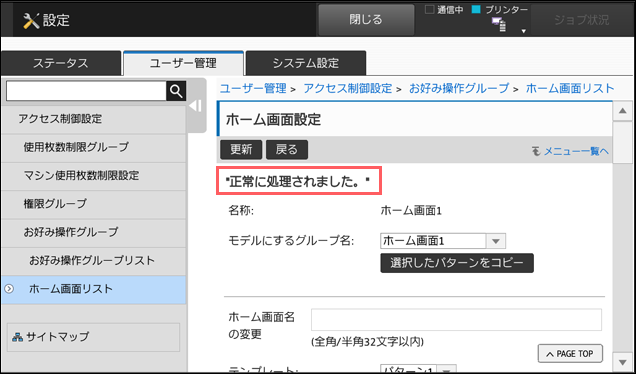Click the search magnifier icon

[176, 91]
